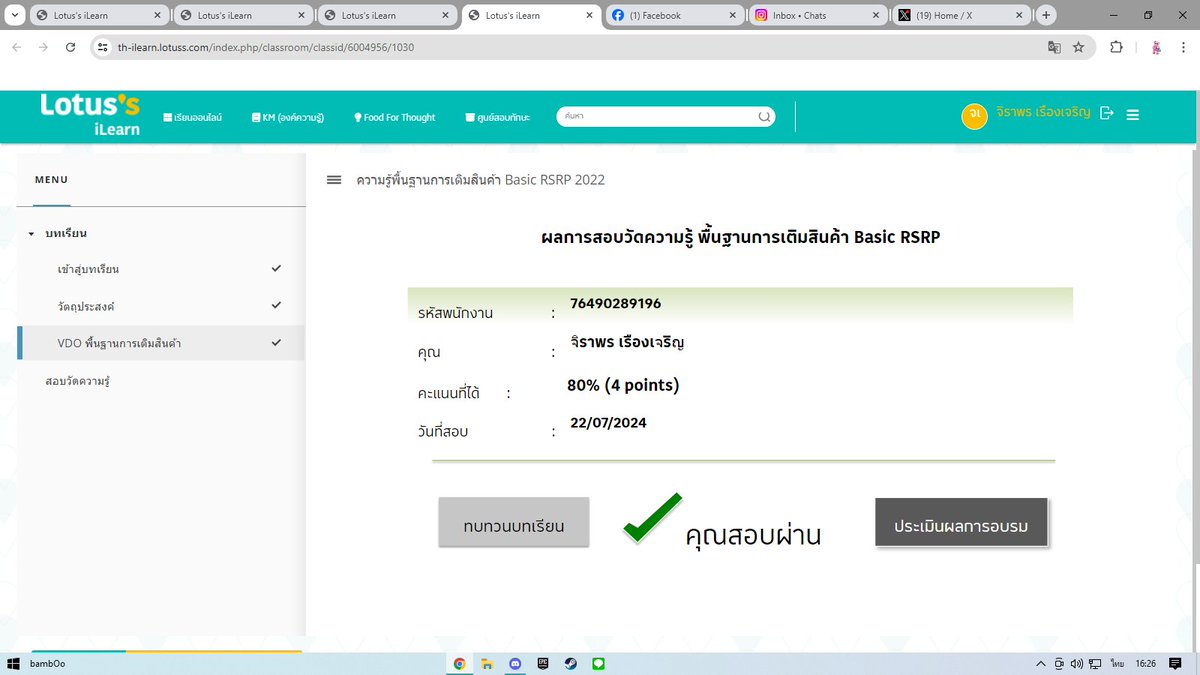Open File Explorer from the taskbar
Screen dimensions: 1200x675
[x=487, y=663]
